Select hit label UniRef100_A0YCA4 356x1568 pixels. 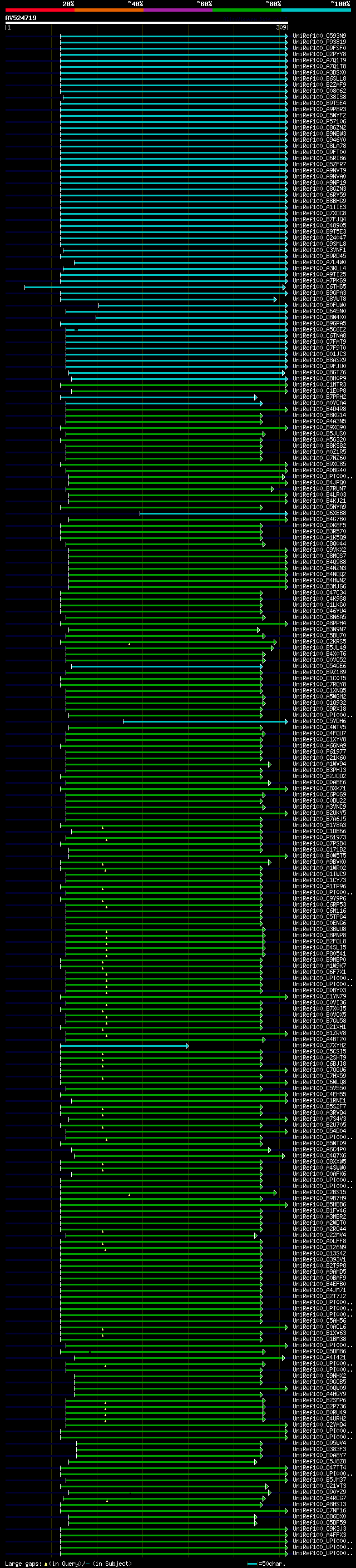(x=319, y=403)
